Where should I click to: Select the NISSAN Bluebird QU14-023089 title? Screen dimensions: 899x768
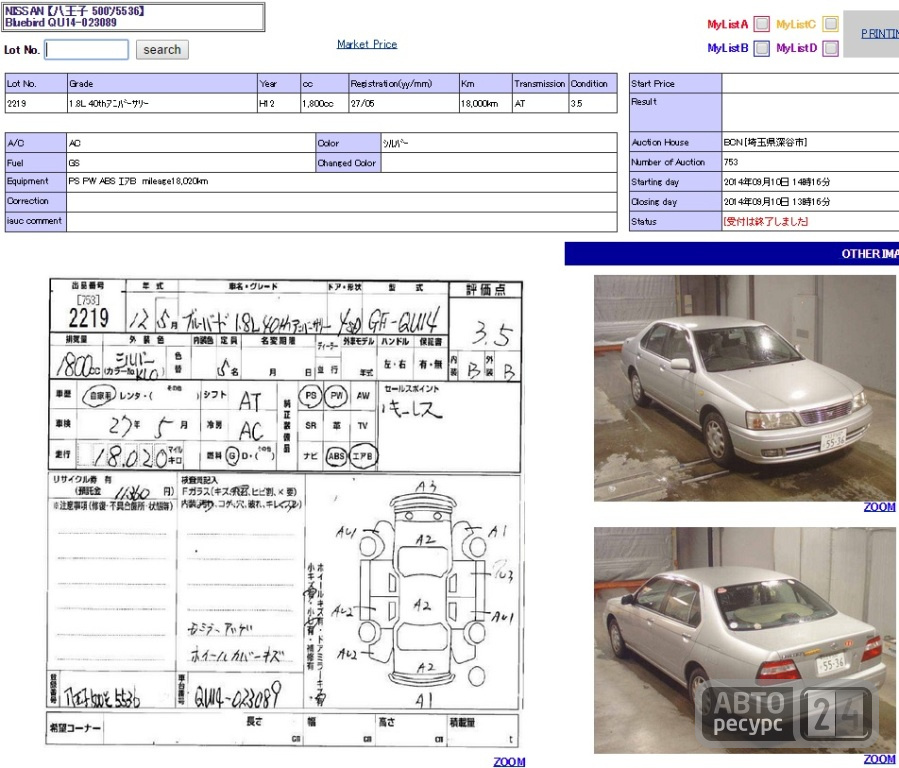(134, 17)
